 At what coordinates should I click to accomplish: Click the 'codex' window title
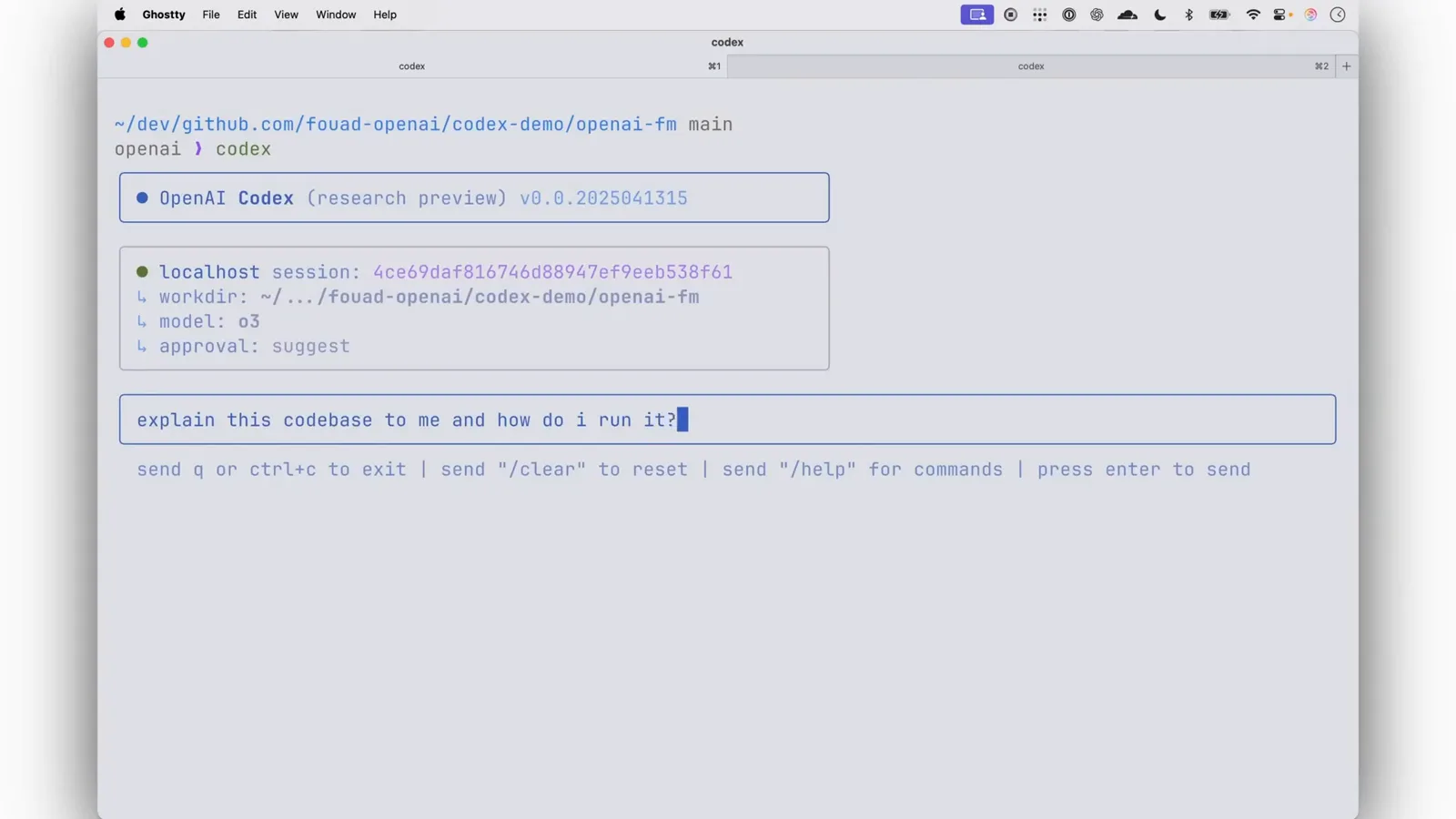point(727,43)
